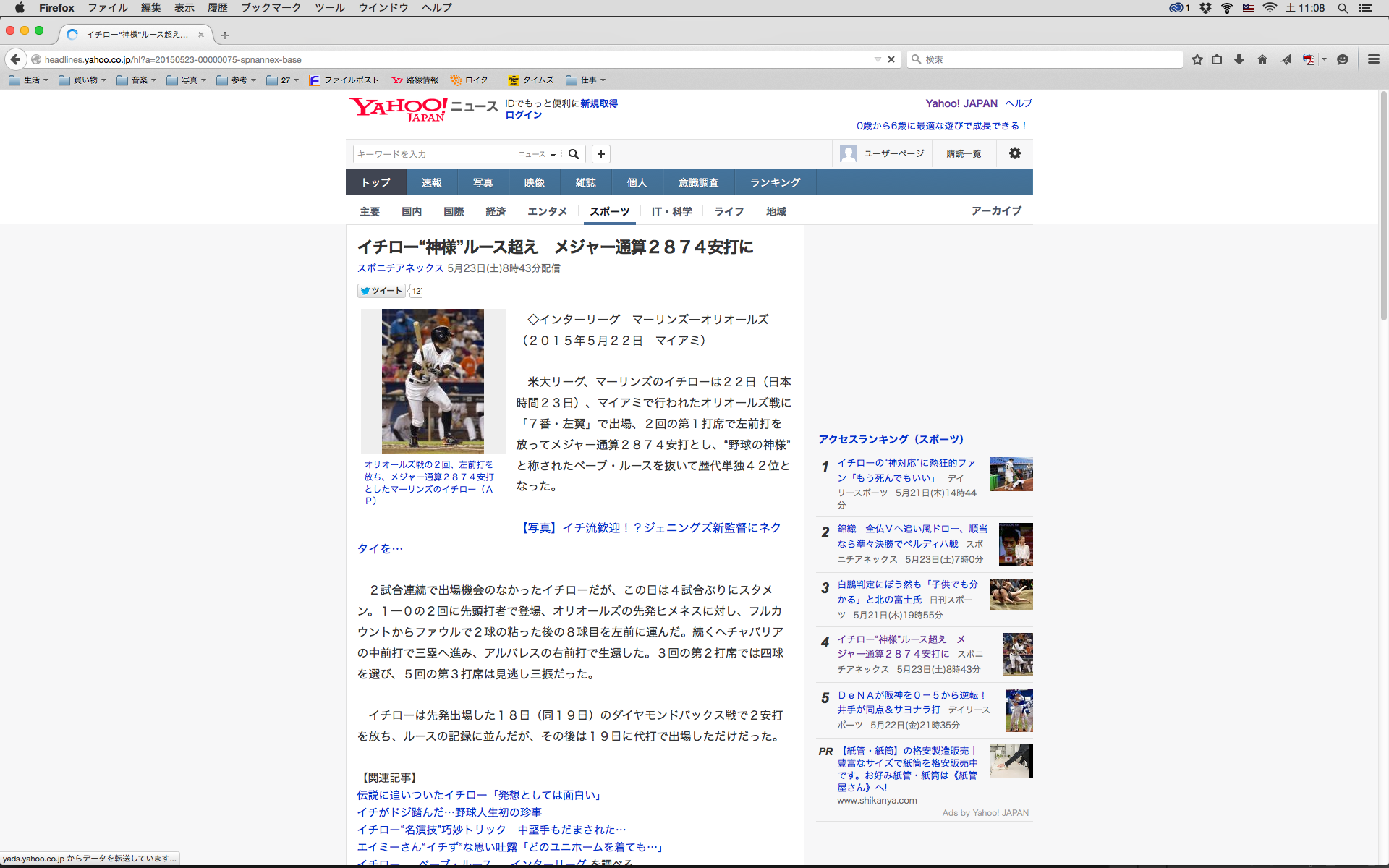This screenshot has width=1389, height=868.
Task: Click the bookmark star icon
Action: (1197, 59)
